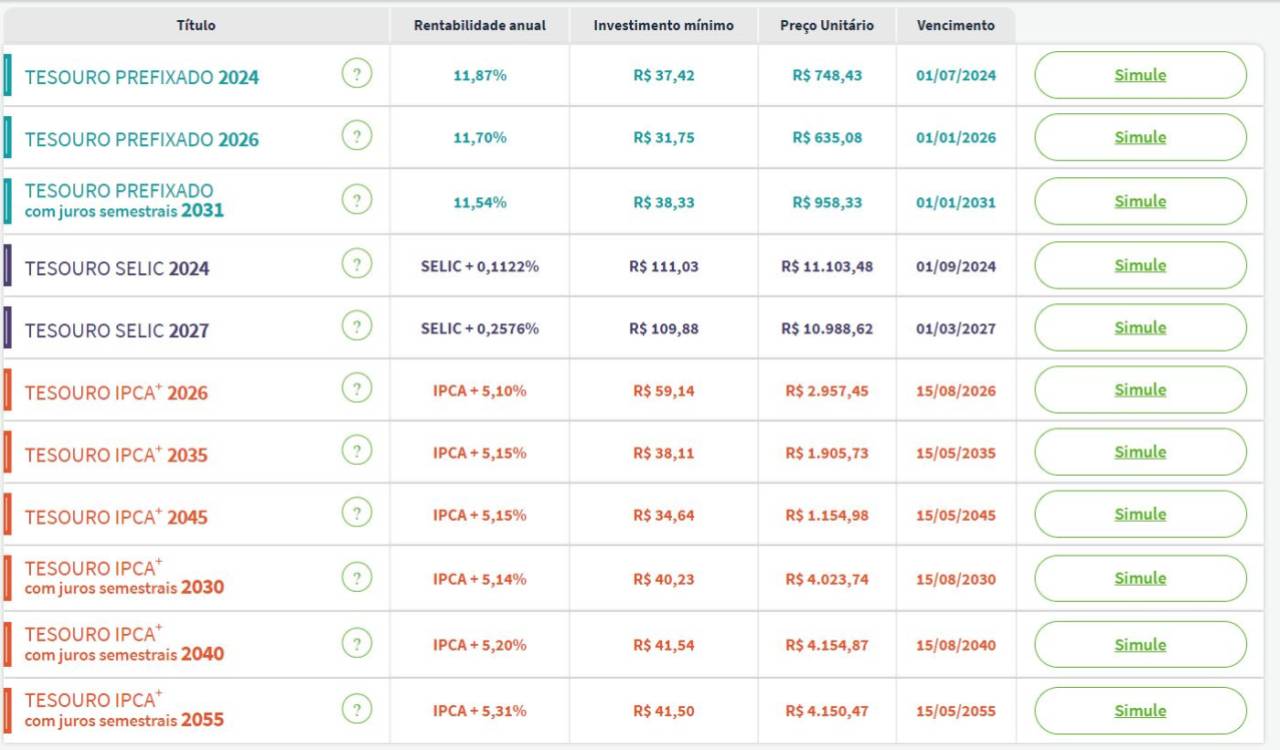Click Simule on Tesouro IPCA+ com juros semestrais 2055
This screenshot has height=750, width=1280.
[x=1138, y=710]
